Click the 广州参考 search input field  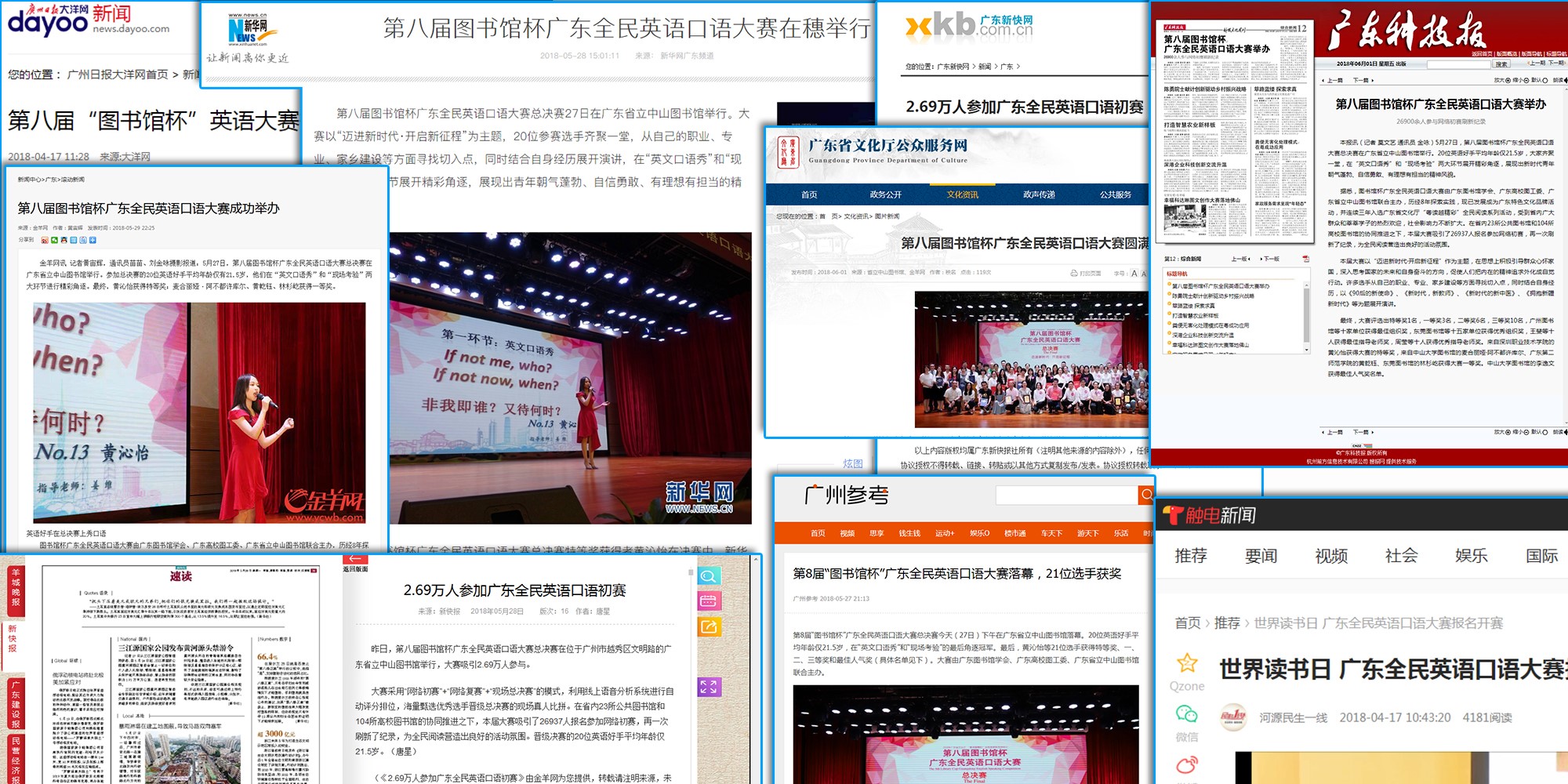click(x=1066, y=495)
